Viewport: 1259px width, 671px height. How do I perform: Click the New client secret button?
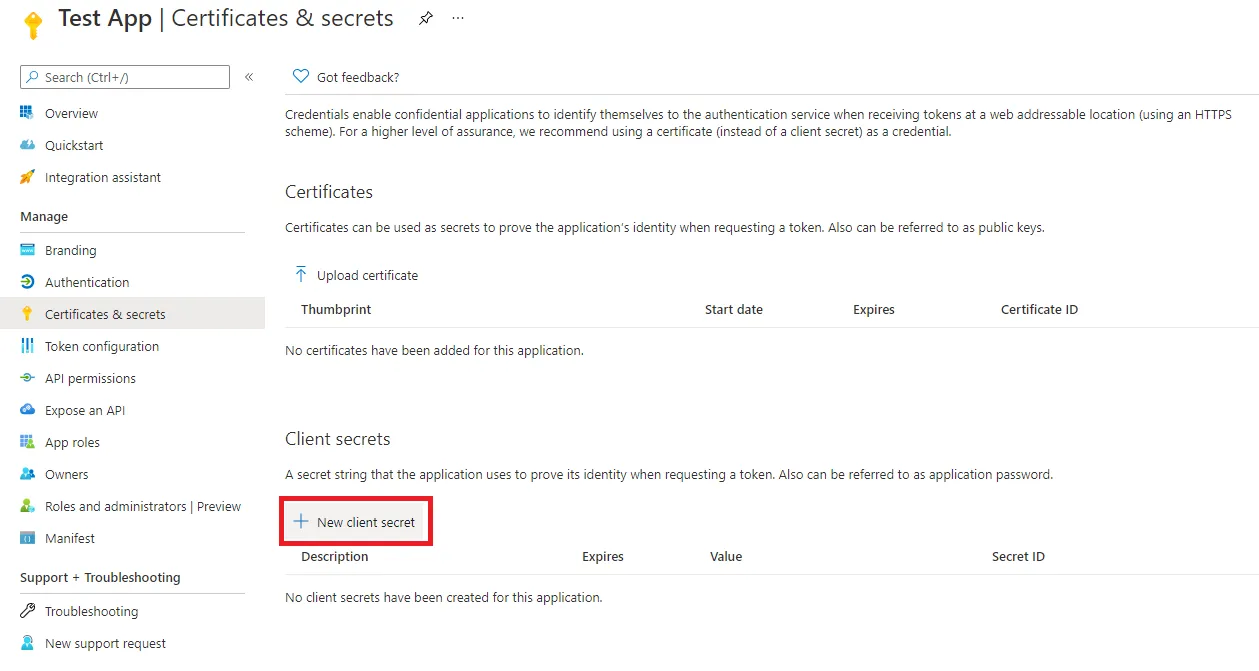tap(356, 521)
